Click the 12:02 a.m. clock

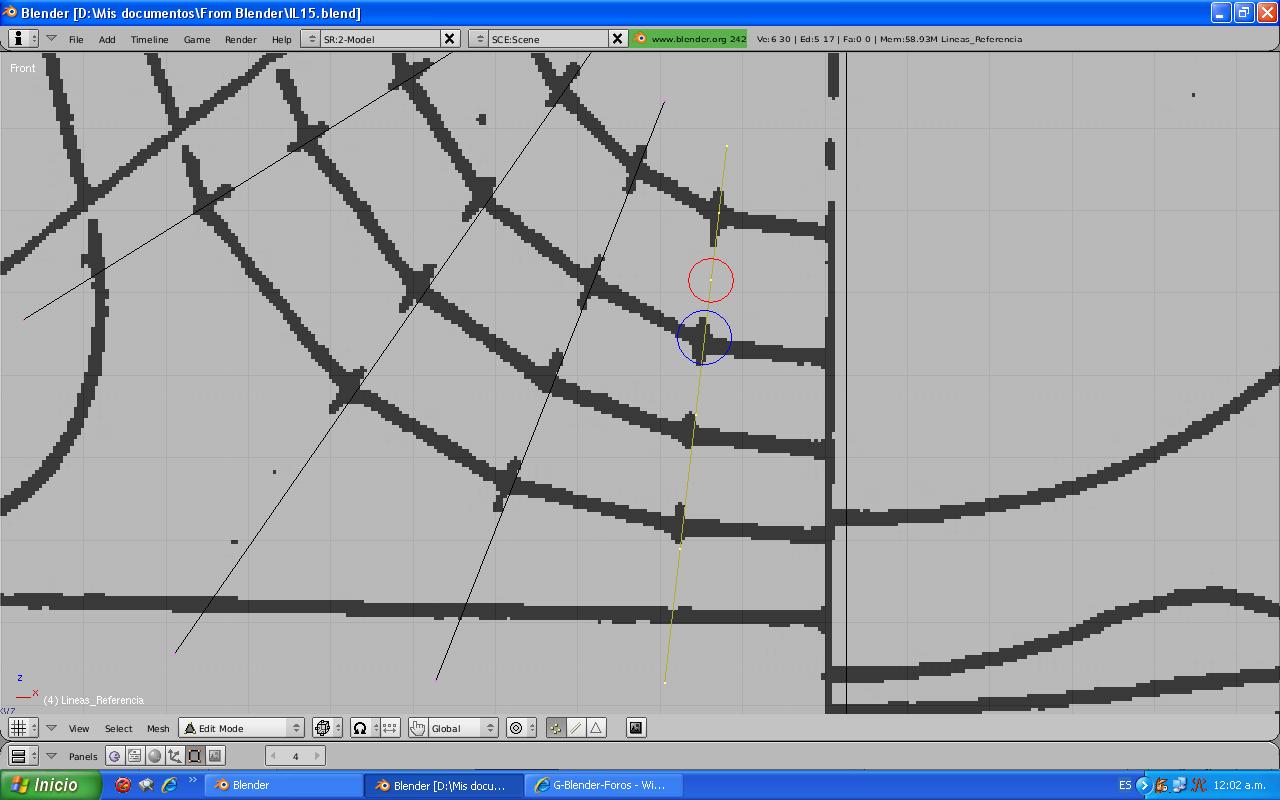point(1240,785)
